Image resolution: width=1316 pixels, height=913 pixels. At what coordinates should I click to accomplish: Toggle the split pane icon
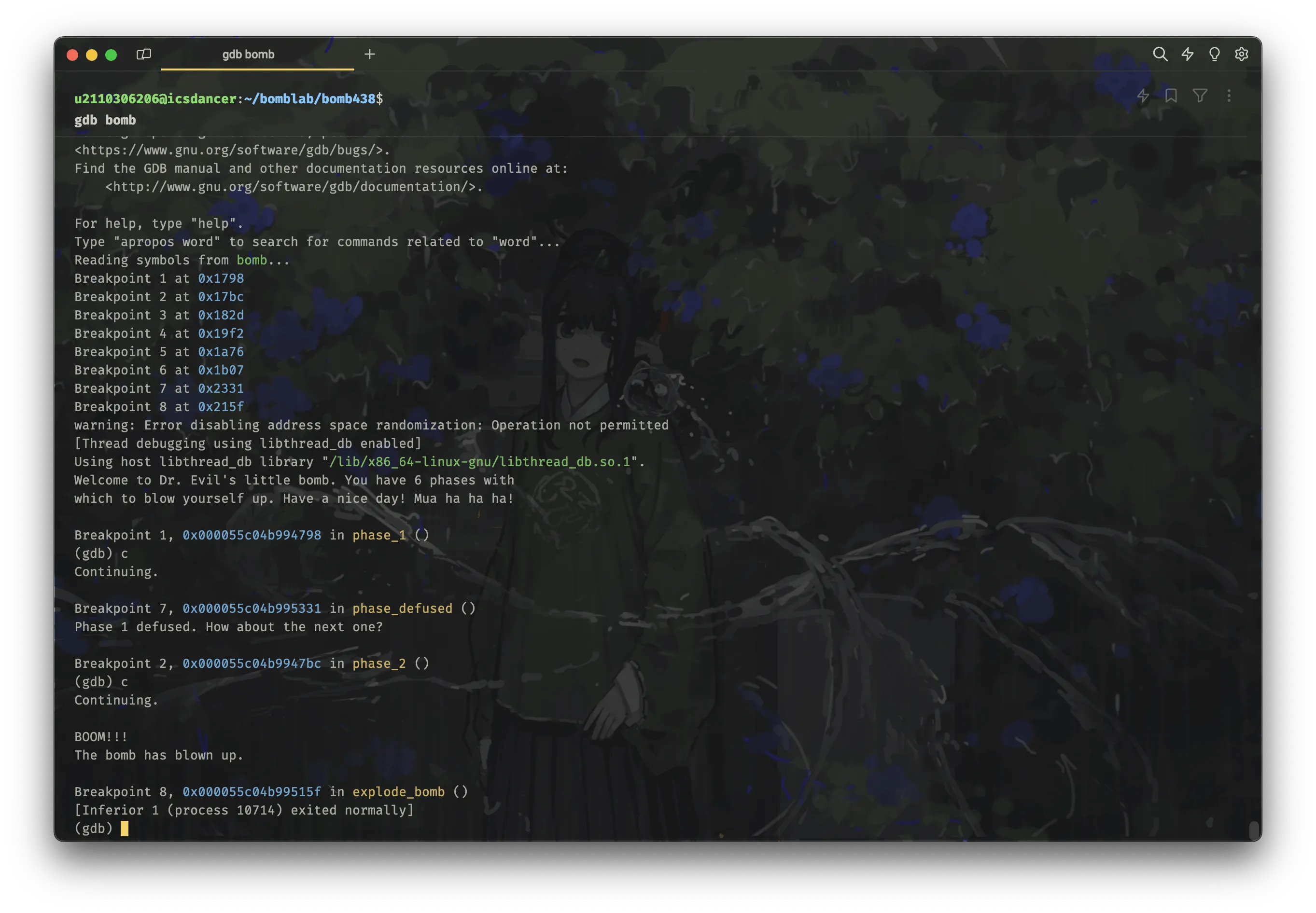coord(143,55)
